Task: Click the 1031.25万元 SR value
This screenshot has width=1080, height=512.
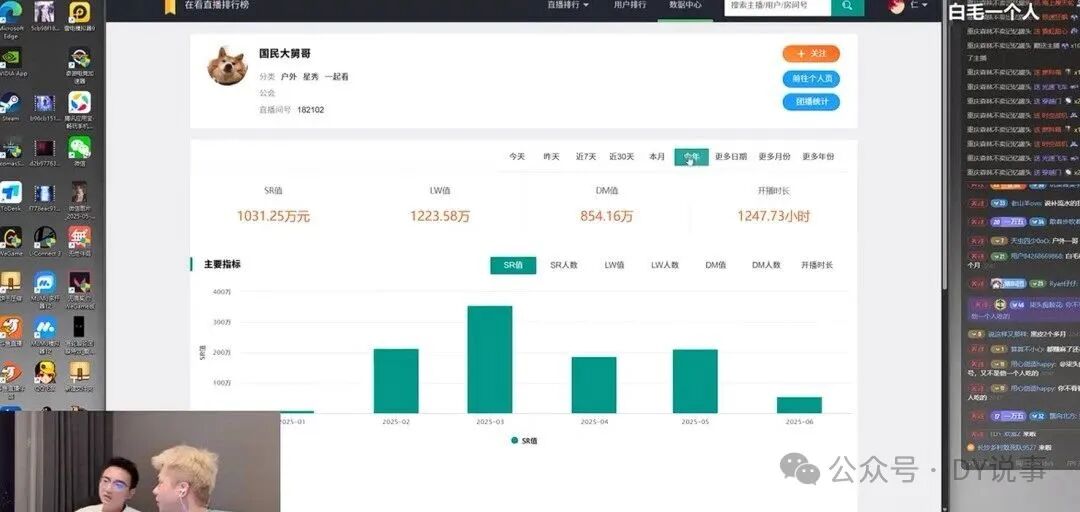Action: tap(273, 216)
